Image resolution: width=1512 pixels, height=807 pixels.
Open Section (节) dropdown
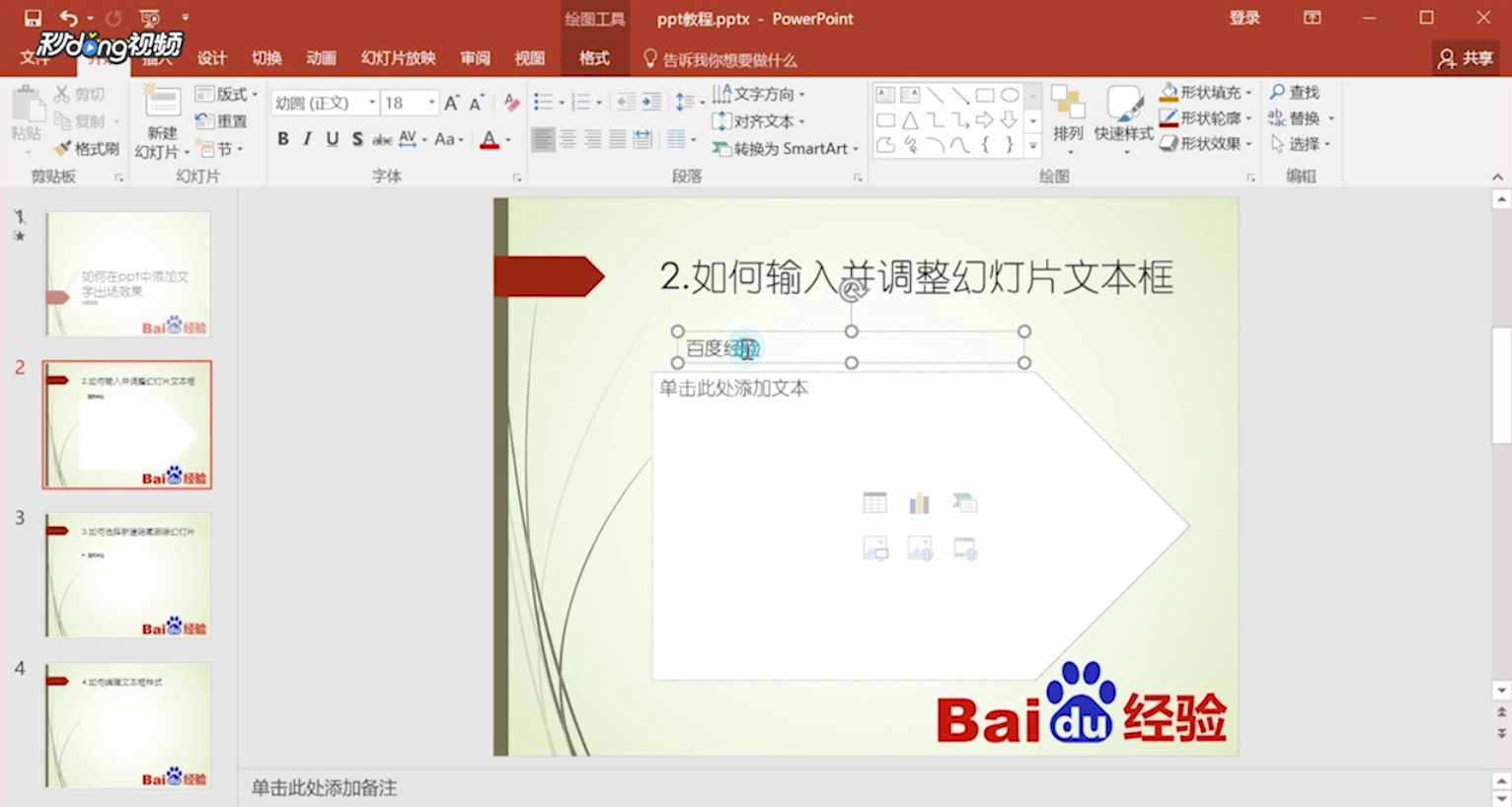pos(220,149)
